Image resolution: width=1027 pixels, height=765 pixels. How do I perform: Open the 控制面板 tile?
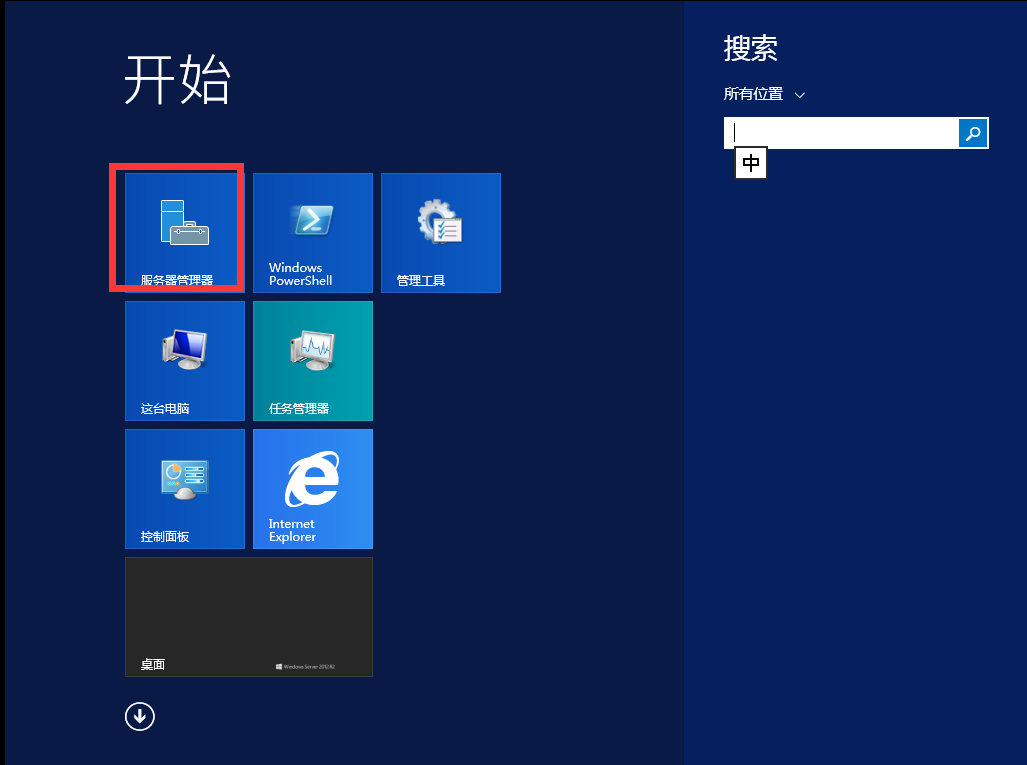pyautogui.click(x=185, y=489)
